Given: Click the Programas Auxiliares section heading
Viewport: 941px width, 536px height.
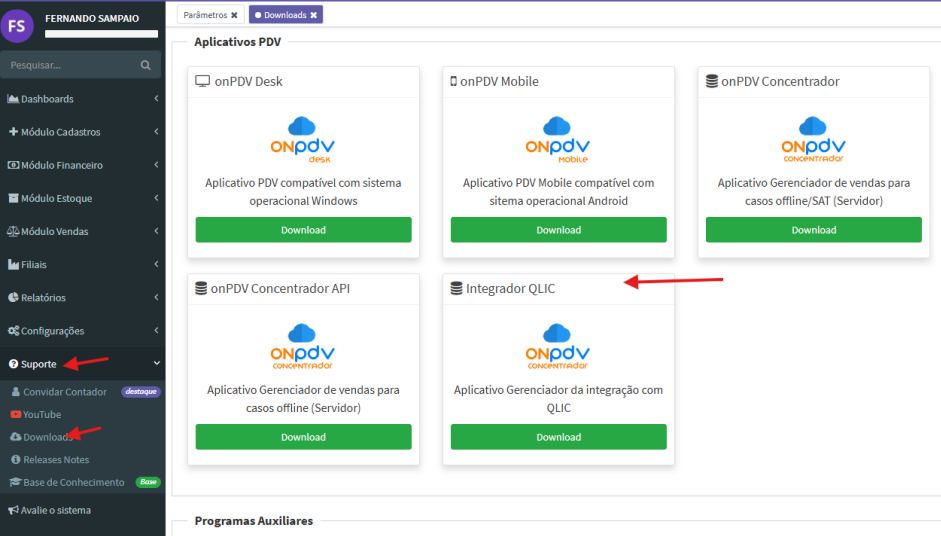Looking at the screenshot, I should pos(254,521).
